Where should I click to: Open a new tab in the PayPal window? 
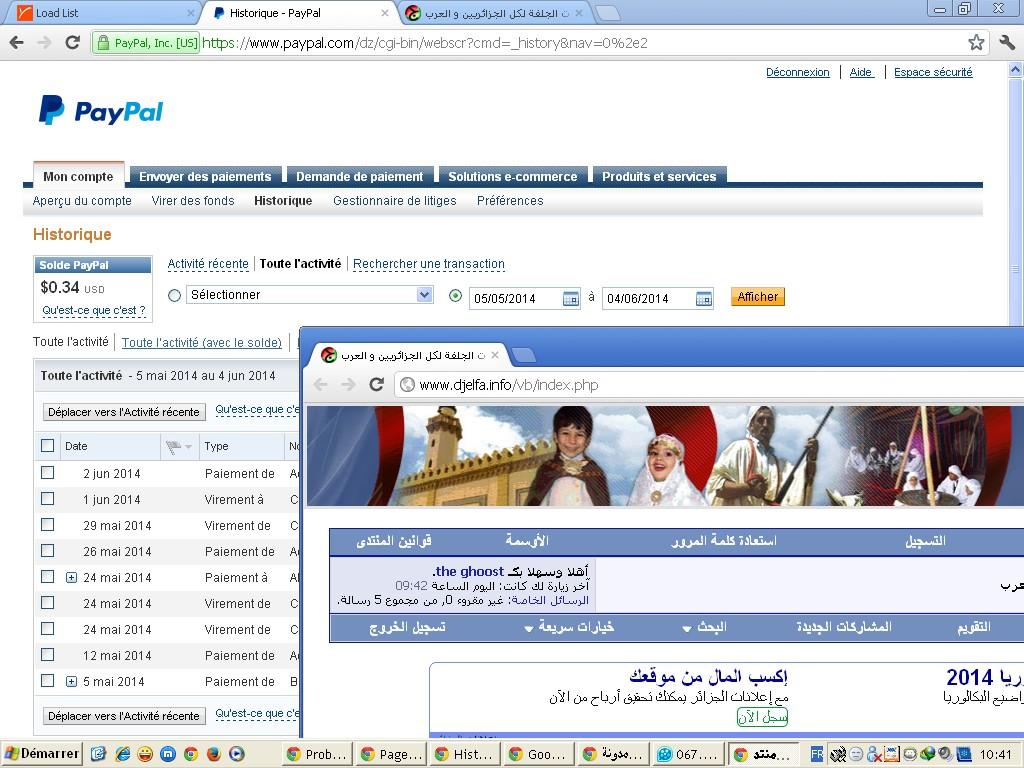coord(608,13)
